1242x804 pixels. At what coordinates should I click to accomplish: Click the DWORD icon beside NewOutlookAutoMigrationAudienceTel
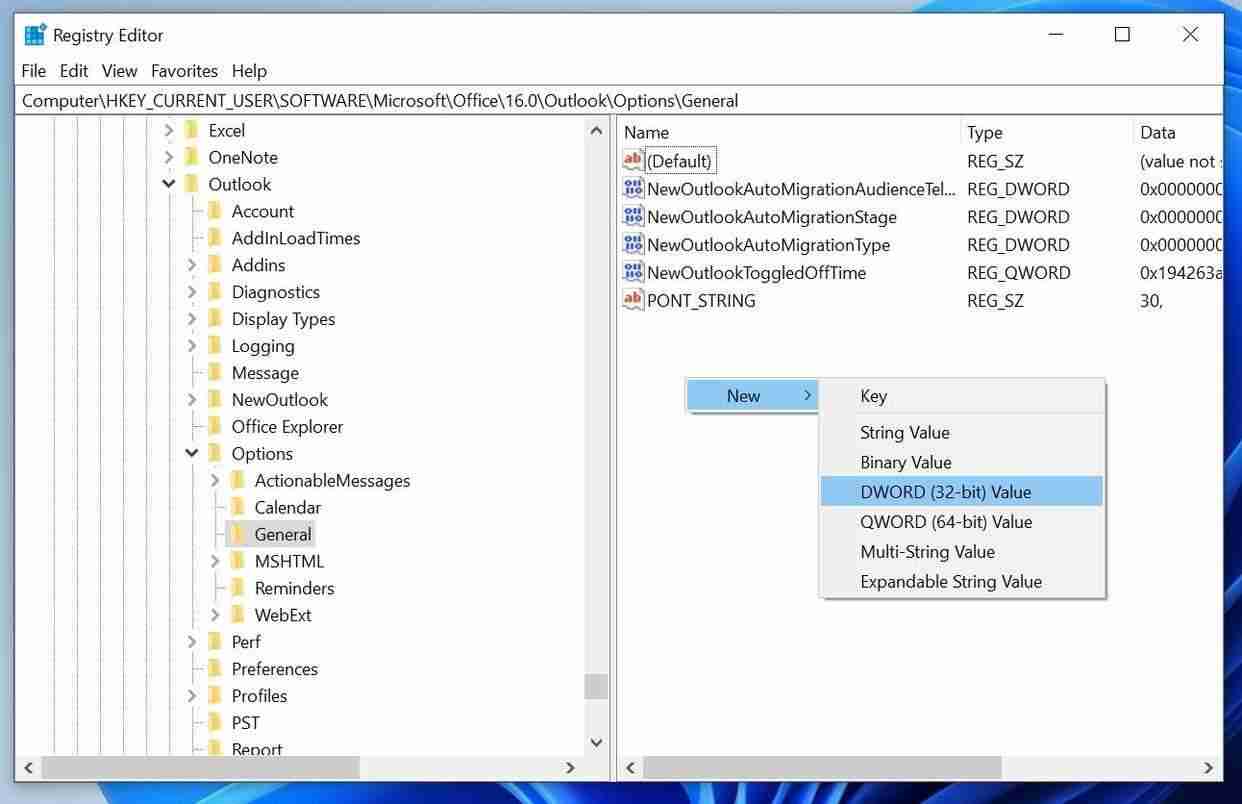pyautogui.click(x=633, y=188)
